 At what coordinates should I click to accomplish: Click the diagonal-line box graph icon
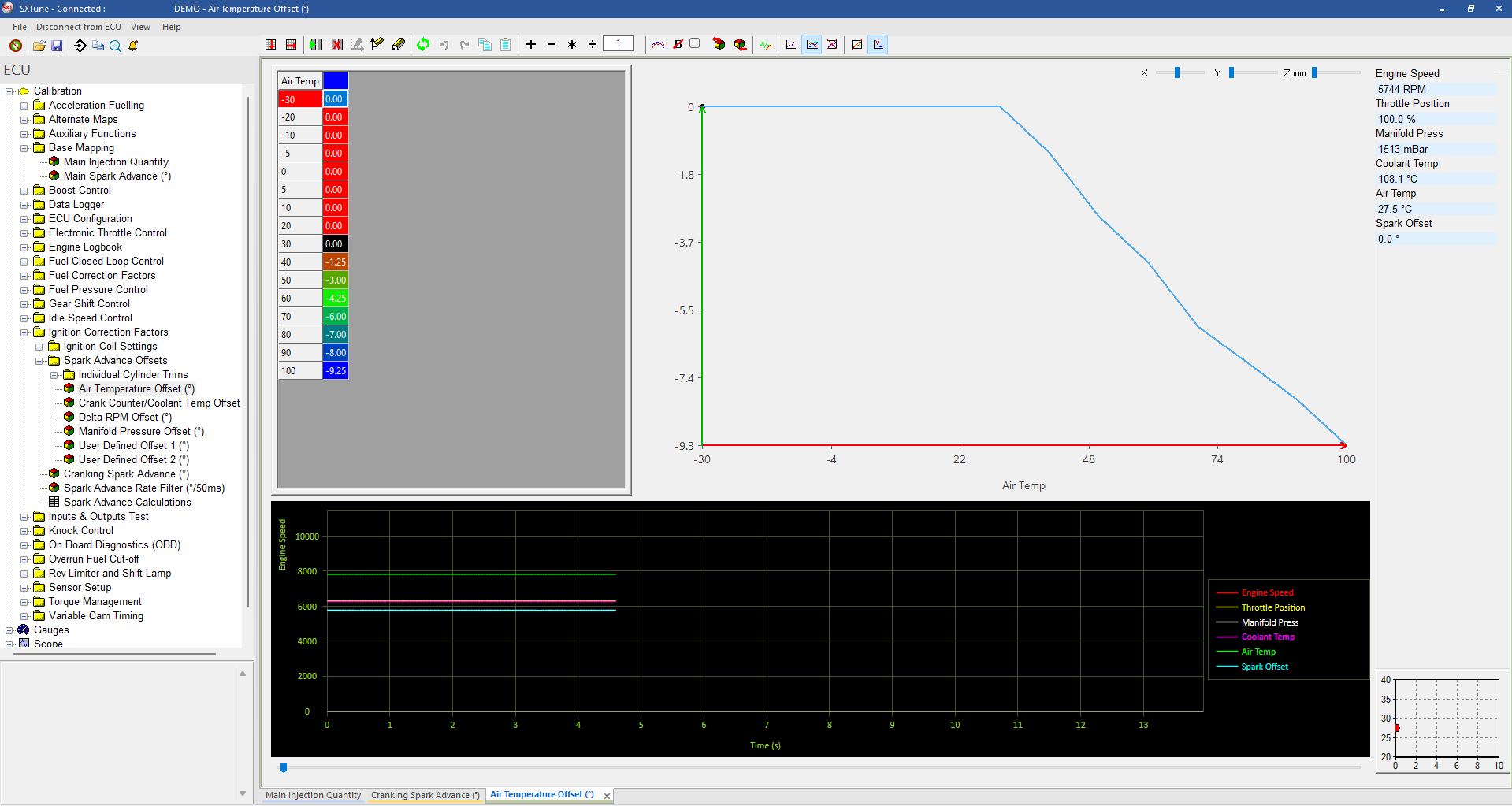[857, 45]
